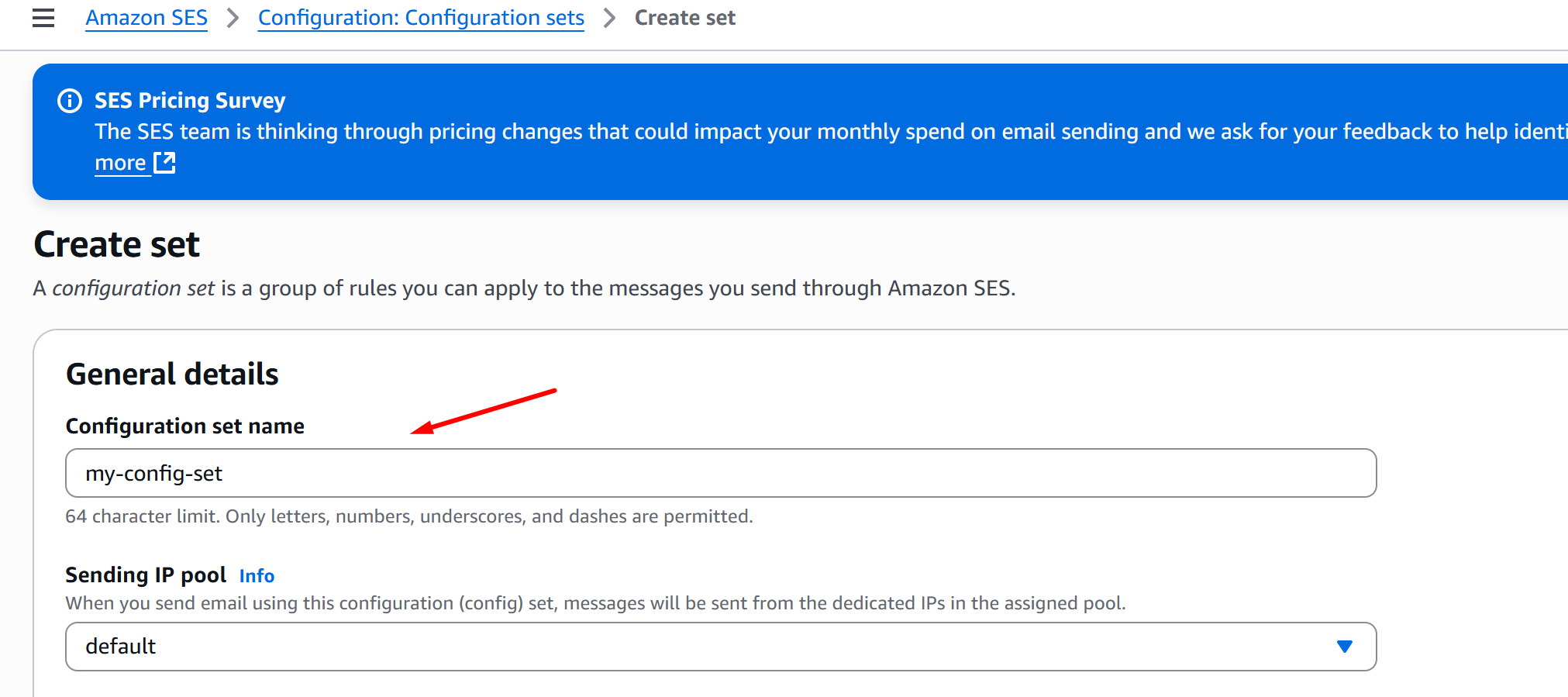The image size is (1568, 697).
Task: Go to Amazon SES breadcrumb link
Action: pyautogui.click(x=146, y=18)
